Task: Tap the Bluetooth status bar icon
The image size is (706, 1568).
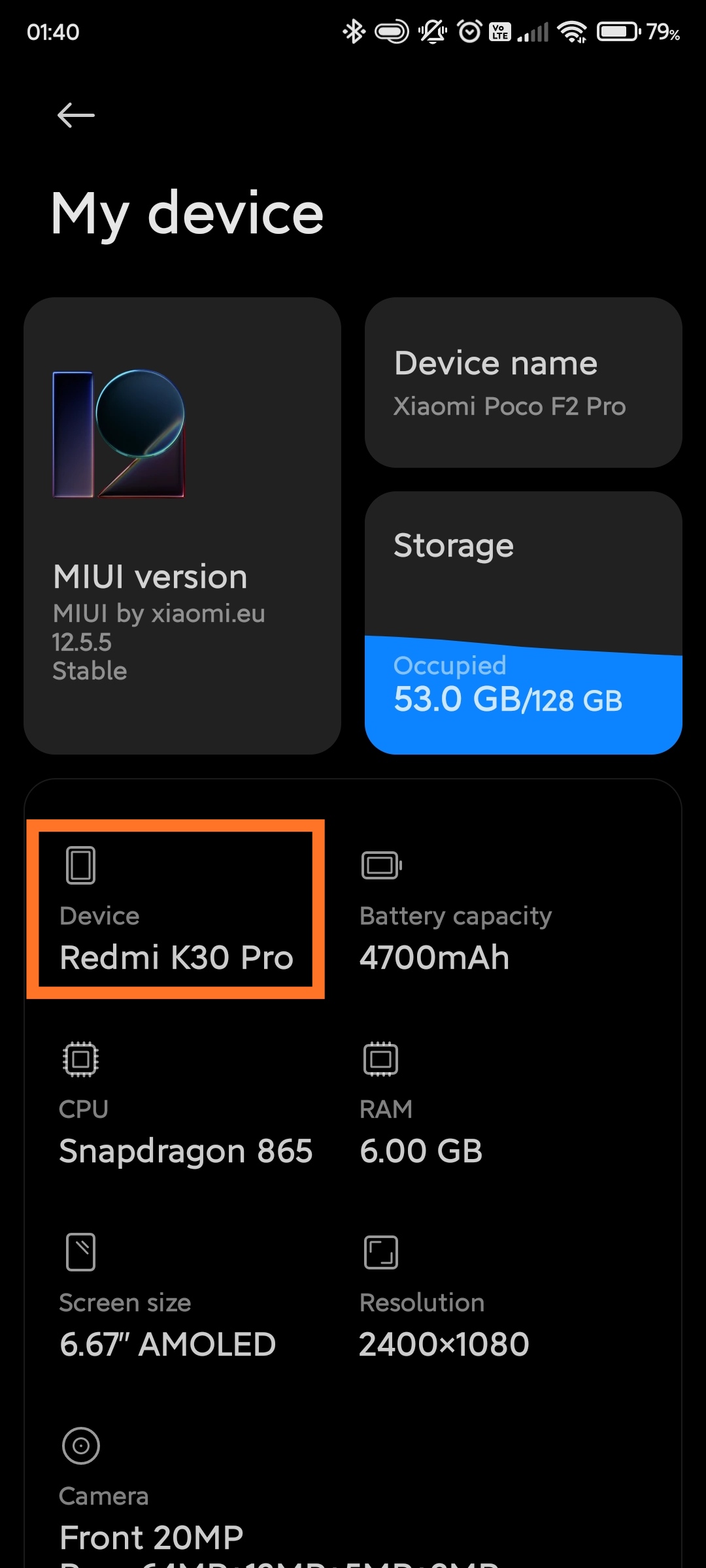Action: coord(354,31)
